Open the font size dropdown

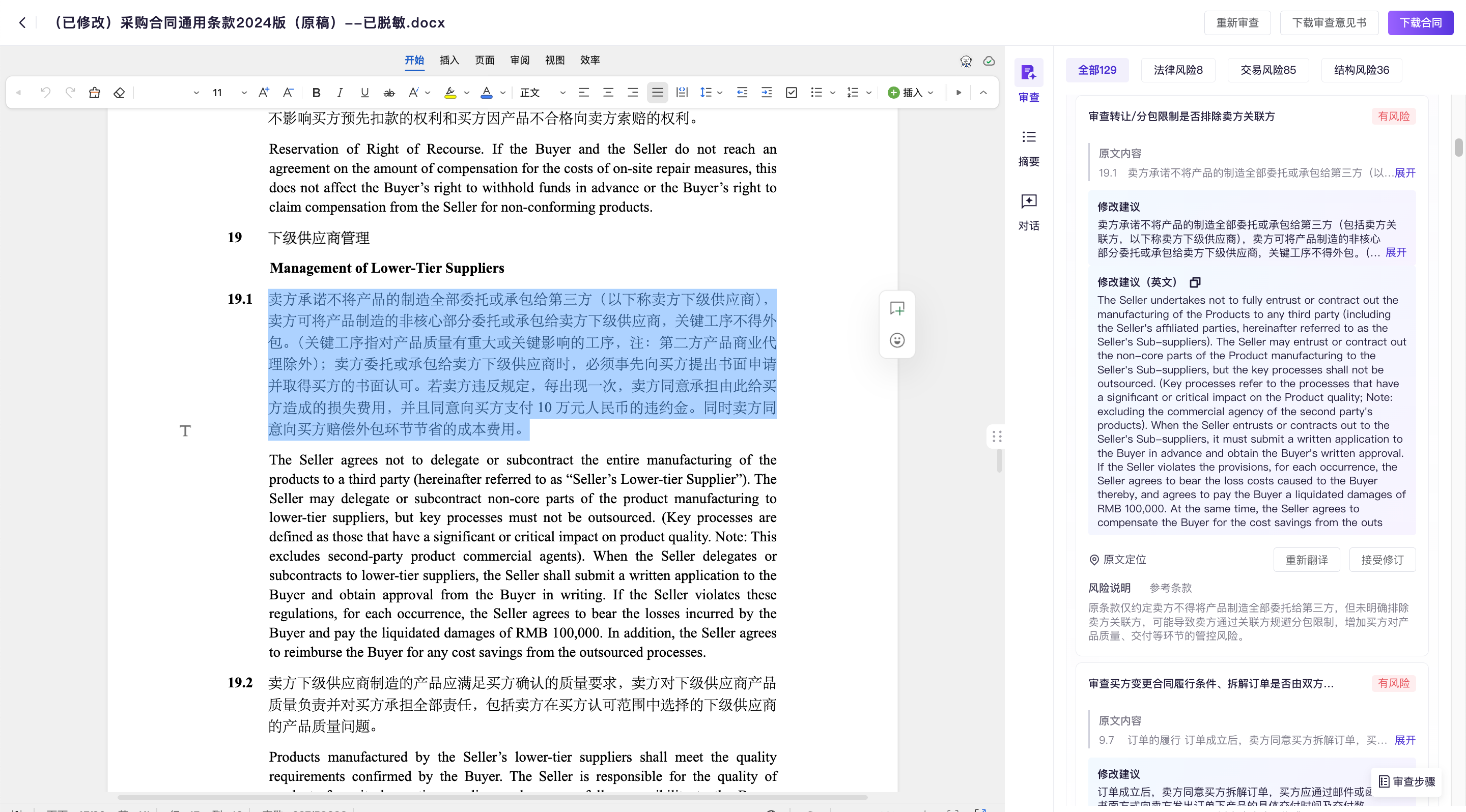[x=244, y=93]
